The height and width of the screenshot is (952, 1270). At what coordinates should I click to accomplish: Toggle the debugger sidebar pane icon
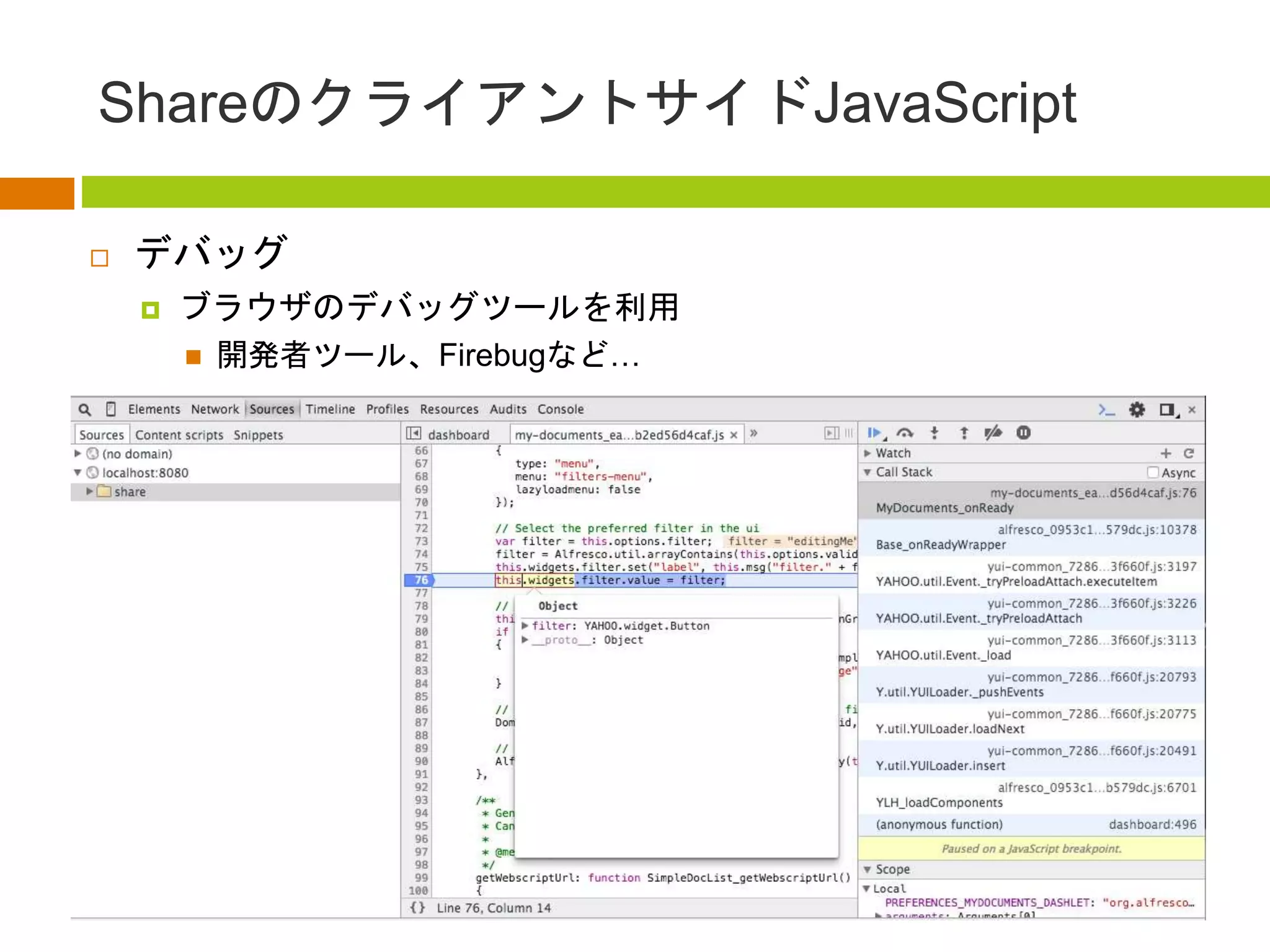832,433
